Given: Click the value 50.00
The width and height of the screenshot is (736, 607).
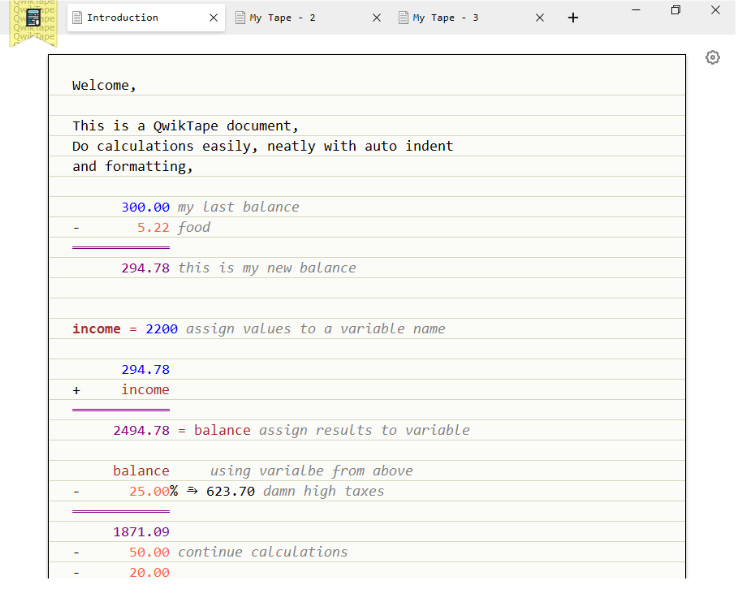Looking at the screenshot, I should click(x=149, y=553).
